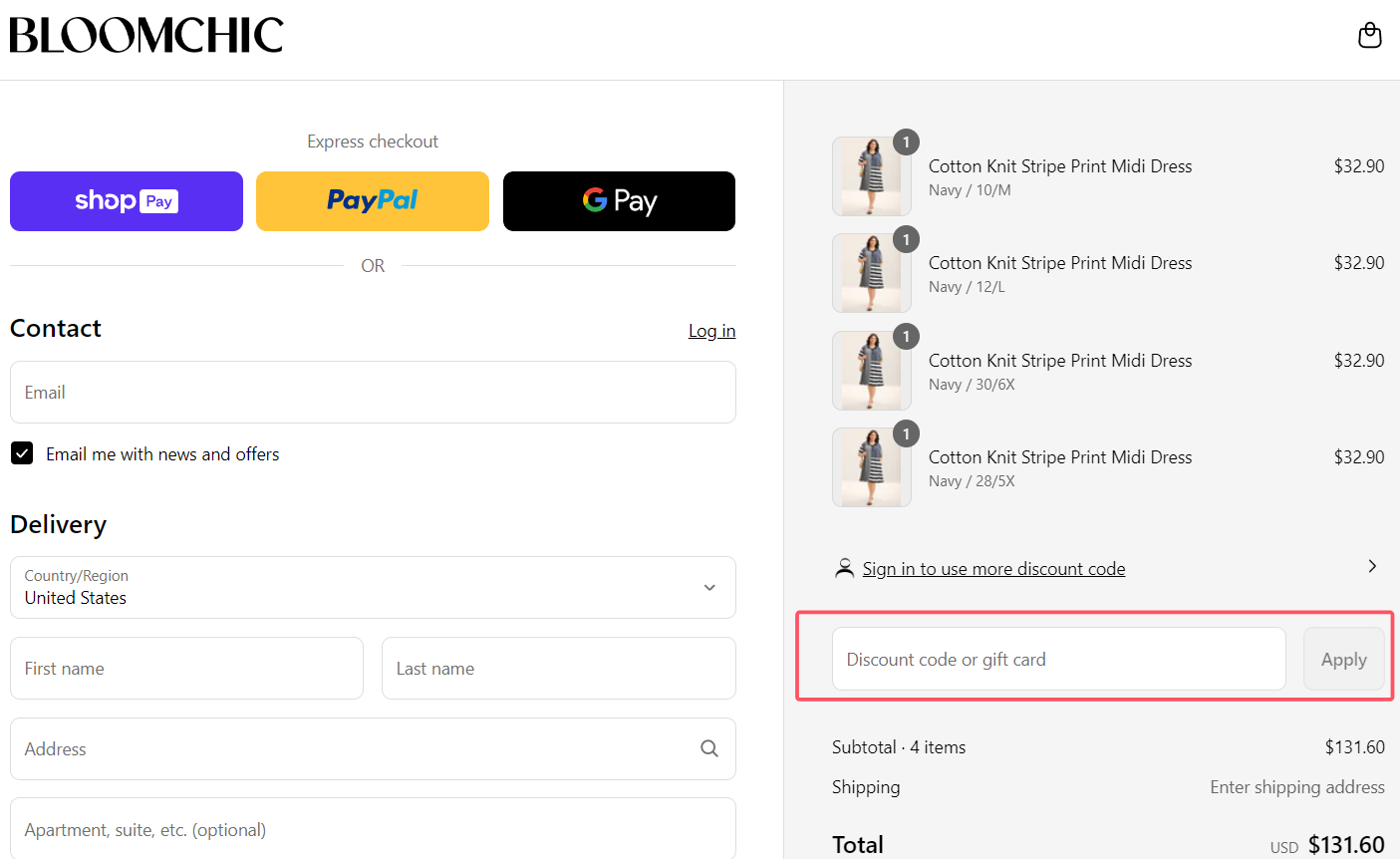Click the Apply discount button
Image resolution: width=1400 pixels, height=859 pixels.
click(1344, 659)
